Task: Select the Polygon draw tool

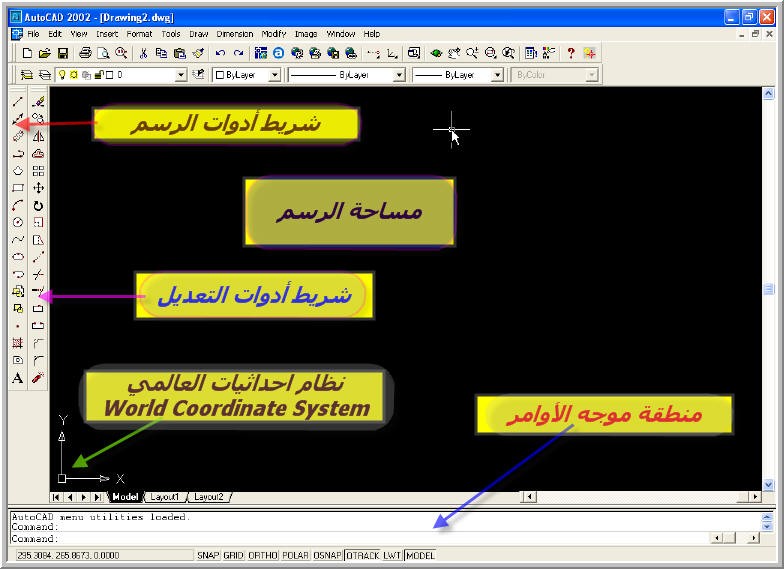Action: 18,170
